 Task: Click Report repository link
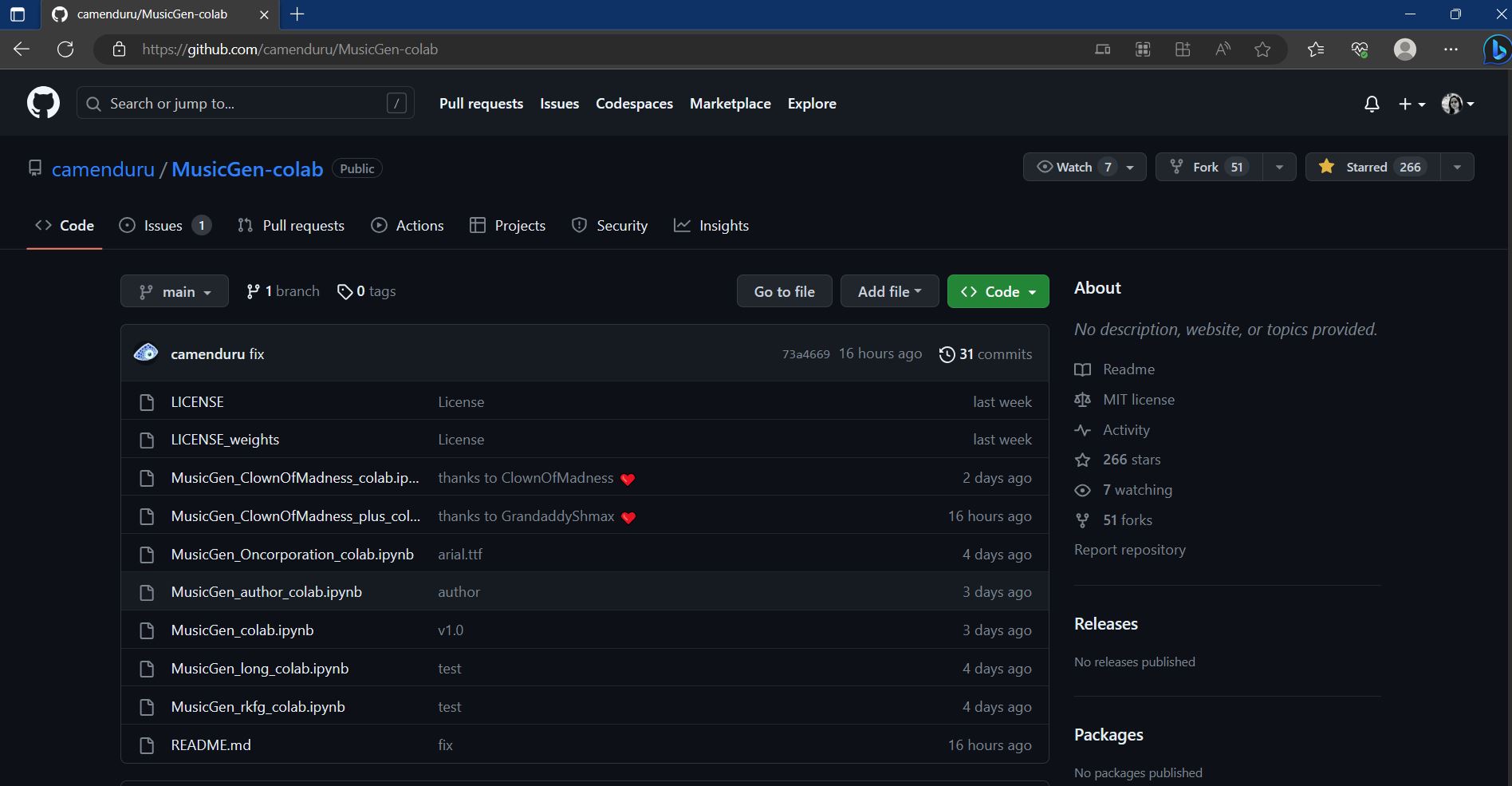point(1130,550)
